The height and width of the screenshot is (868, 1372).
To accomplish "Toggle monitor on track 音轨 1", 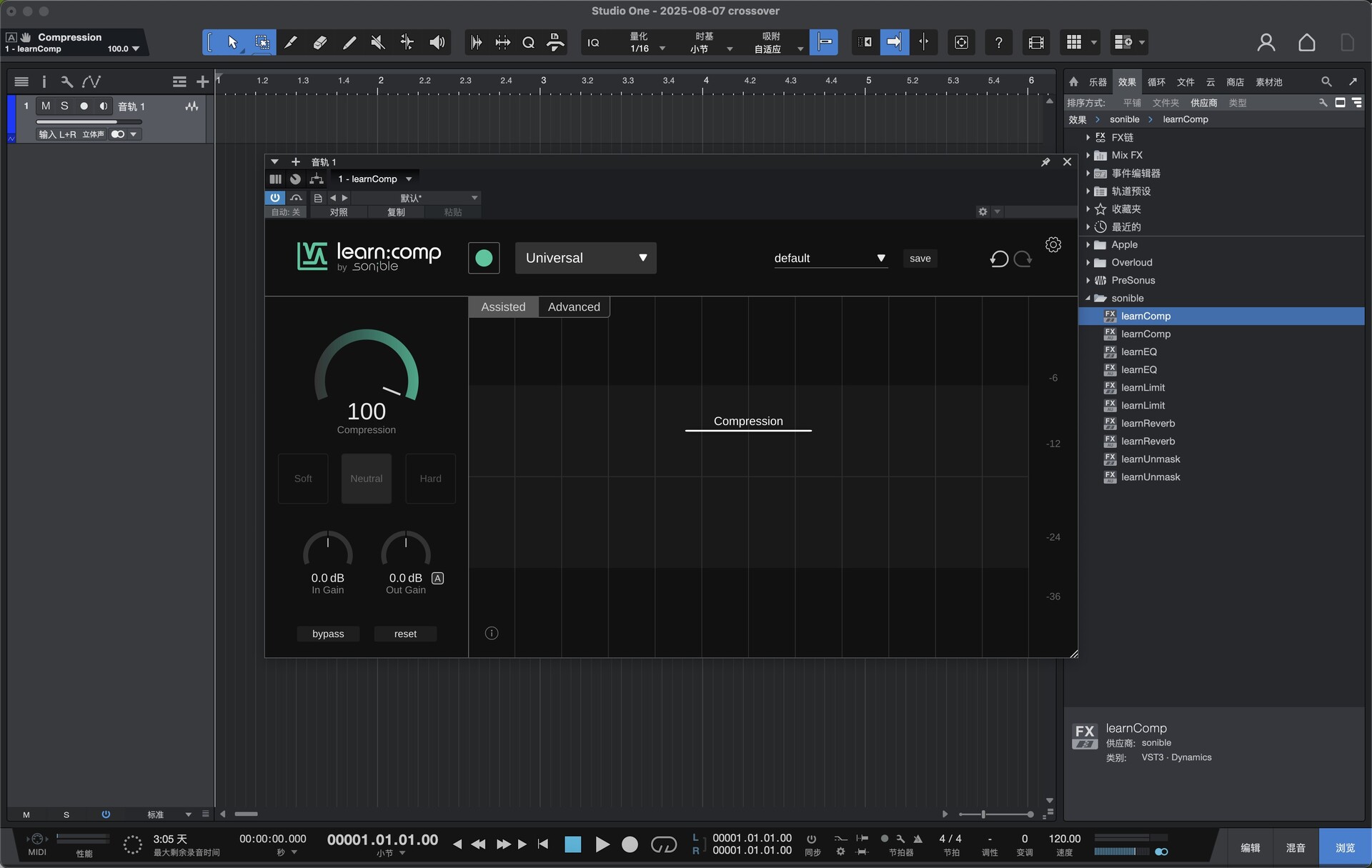I will point(103,106).
